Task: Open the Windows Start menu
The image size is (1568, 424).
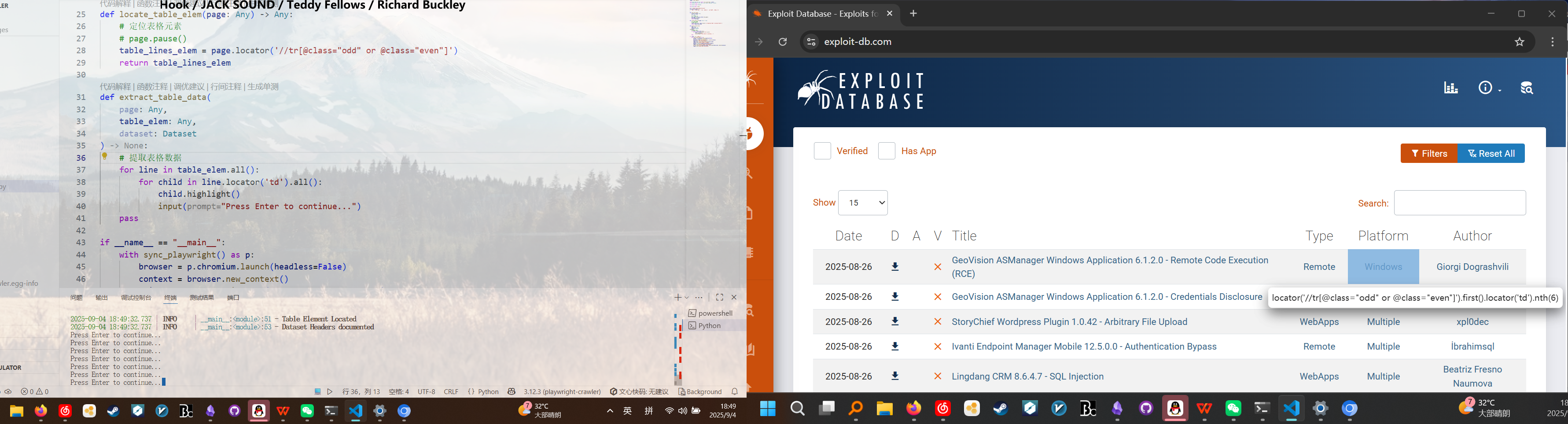Action: tap(768, 409)
